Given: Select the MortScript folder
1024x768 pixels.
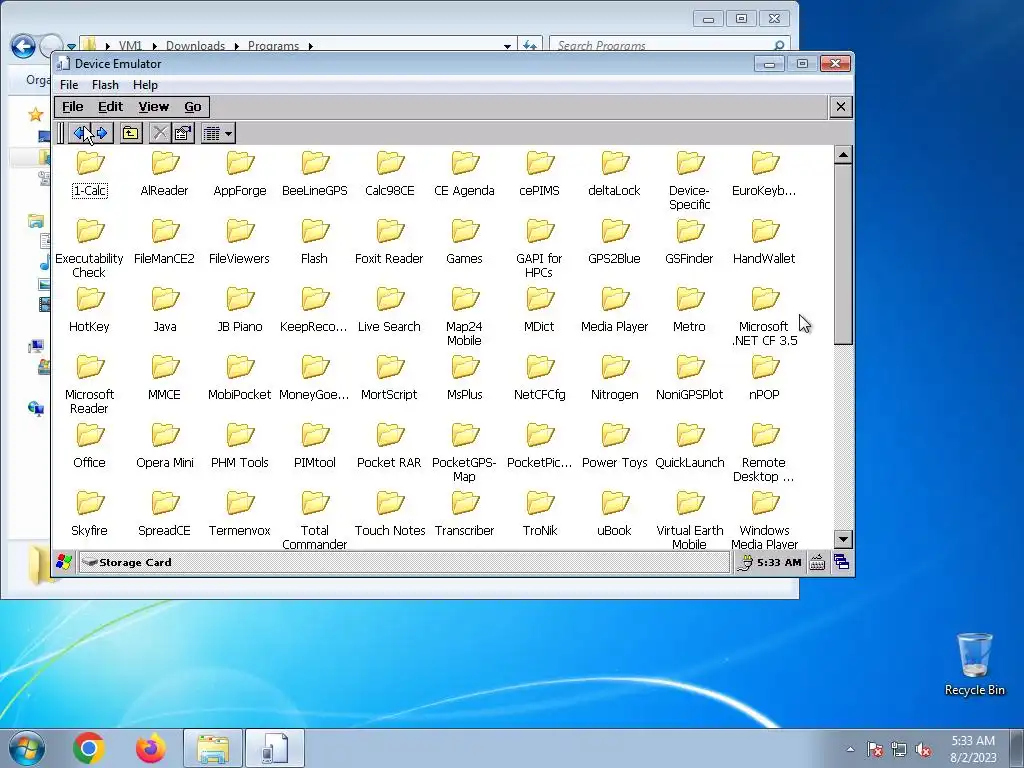Looking at the screenshot, I should click(x=389, y=378).
